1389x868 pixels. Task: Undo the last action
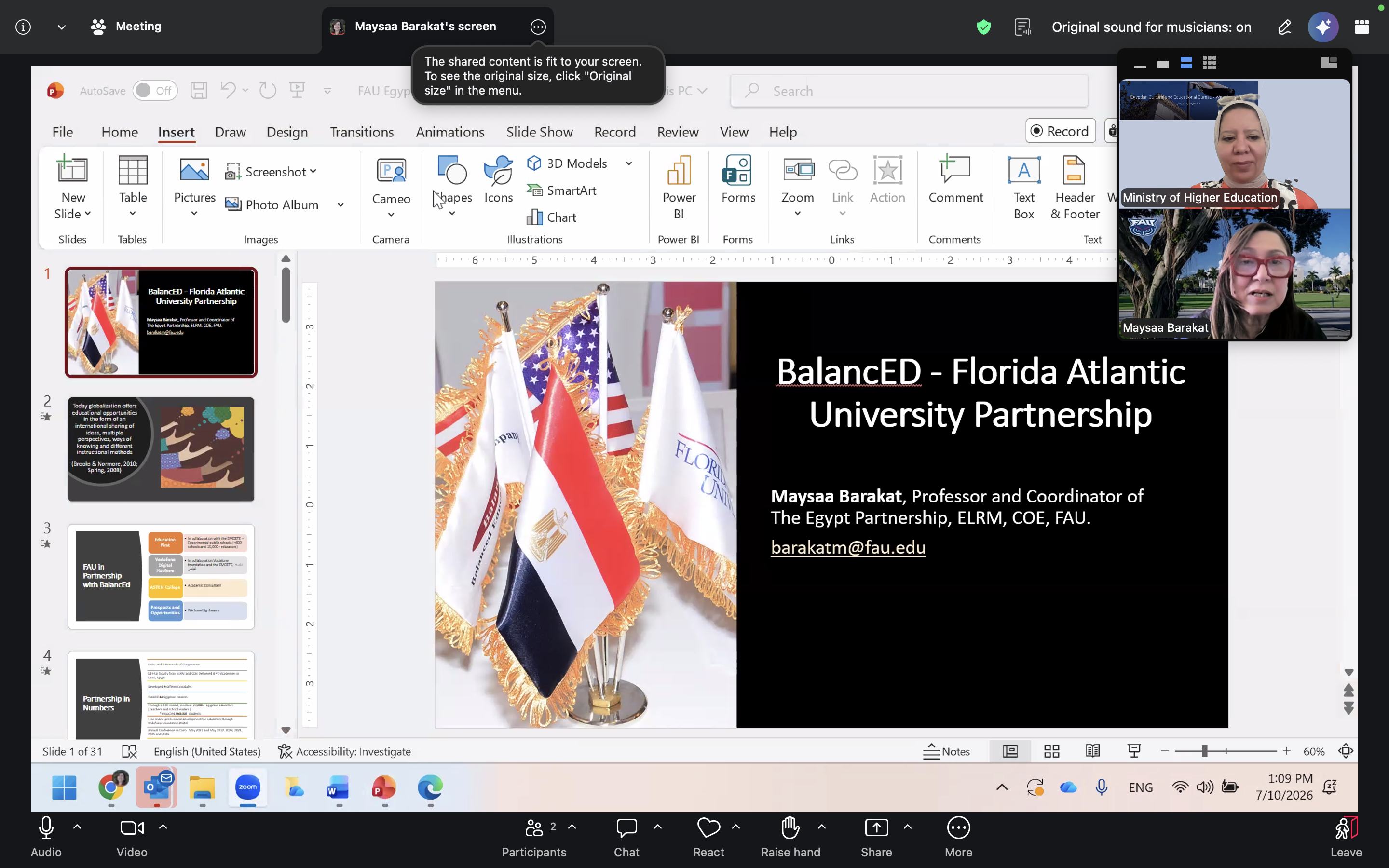(228, 90)
